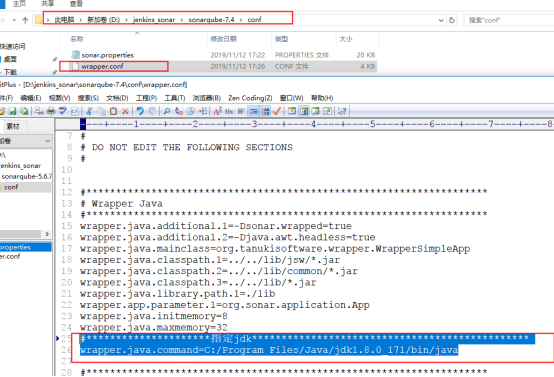Expand chevron after sonarqube-7.4 breadcrumb
The height and width of the screenshot is (377, 554).
pos(241,20)
